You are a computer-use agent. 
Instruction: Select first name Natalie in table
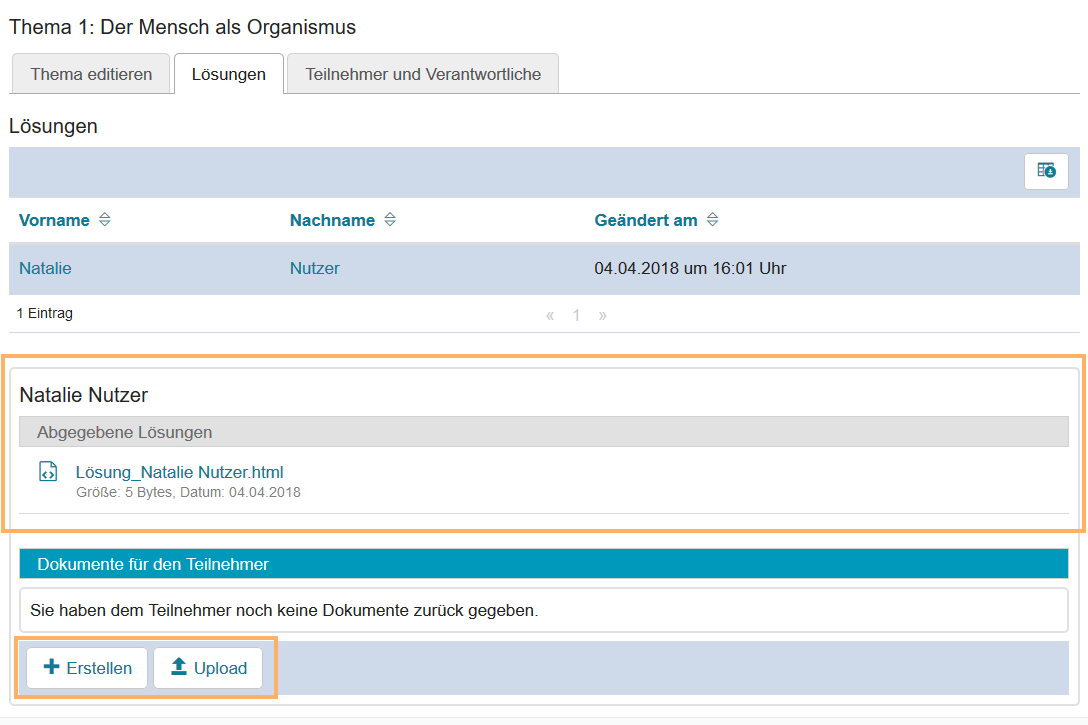pos(45,268)
